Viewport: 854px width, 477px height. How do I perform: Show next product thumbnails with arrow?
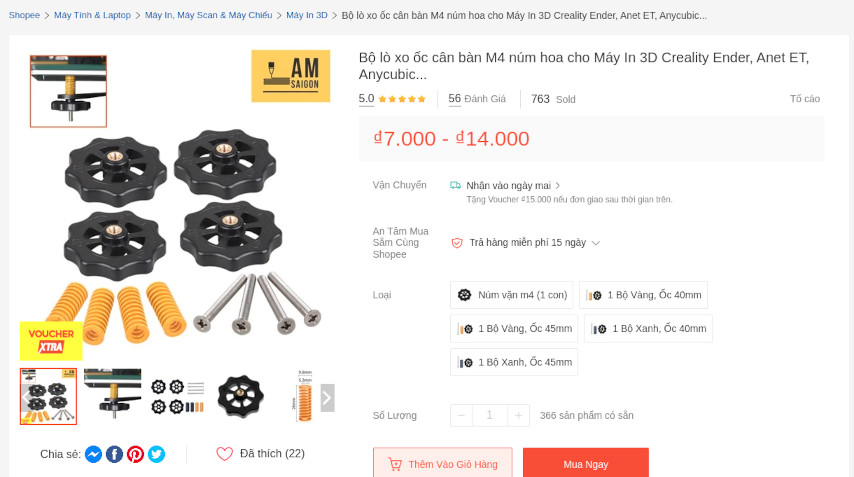(327, 398)
